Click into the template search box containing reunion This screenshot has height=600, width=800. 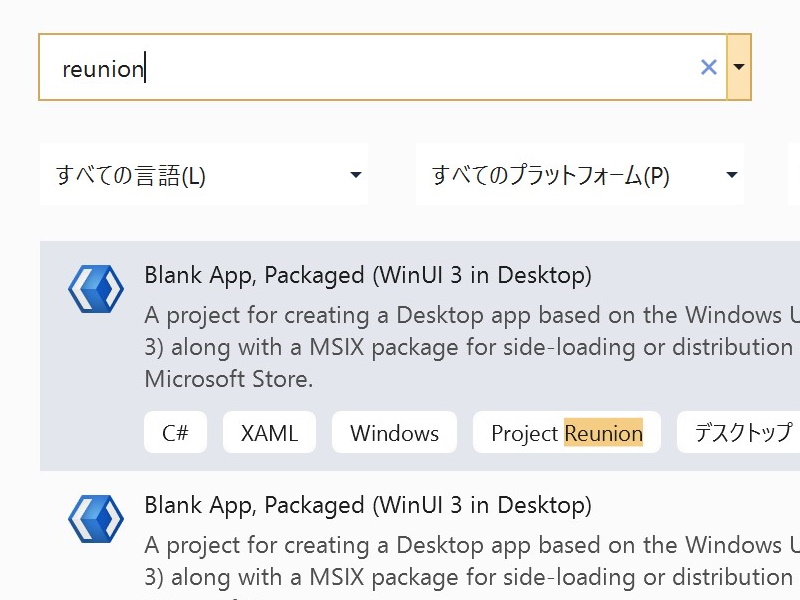(x=383, y=67)
